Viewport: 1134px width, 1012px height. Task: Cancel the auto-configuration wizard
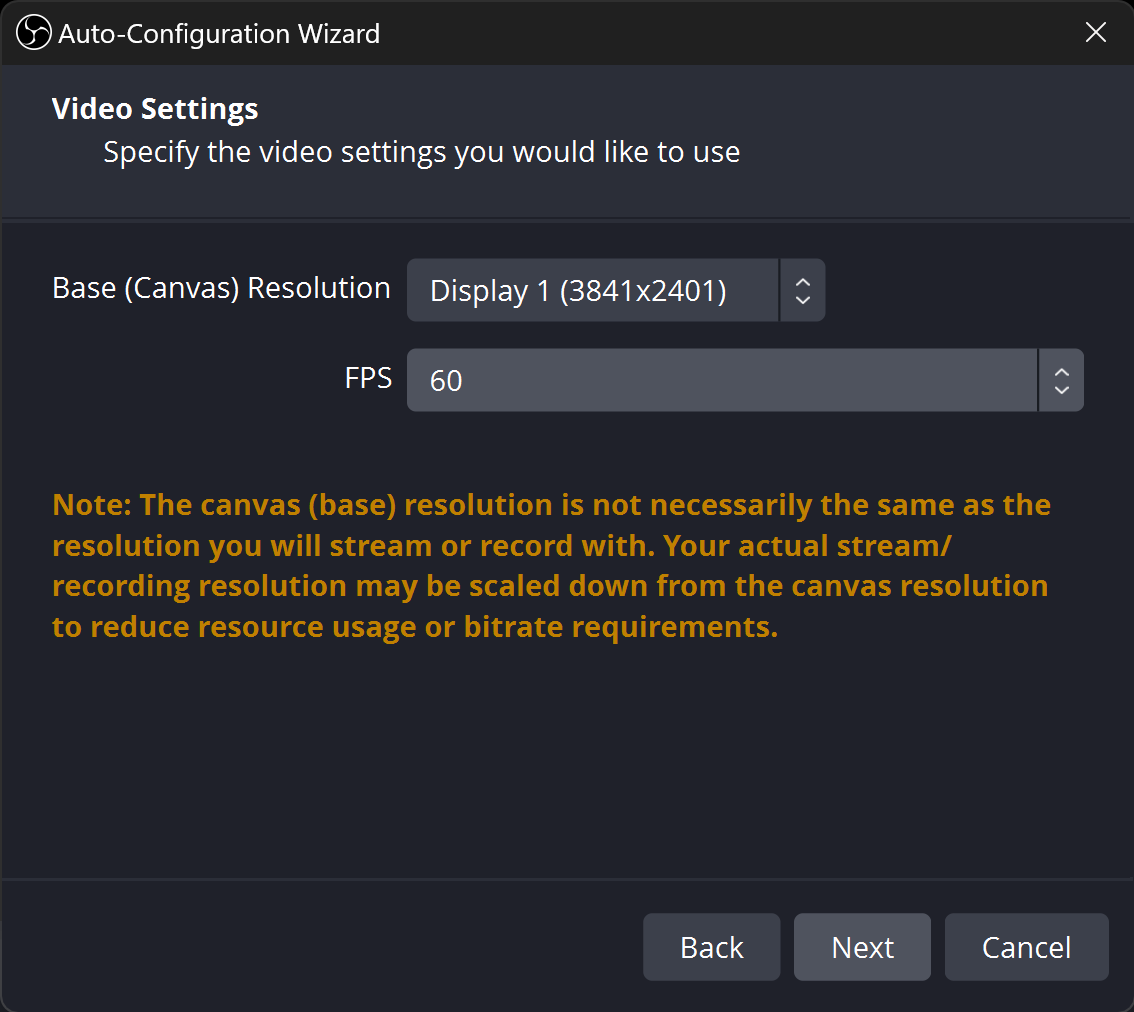coord(1026,947)
